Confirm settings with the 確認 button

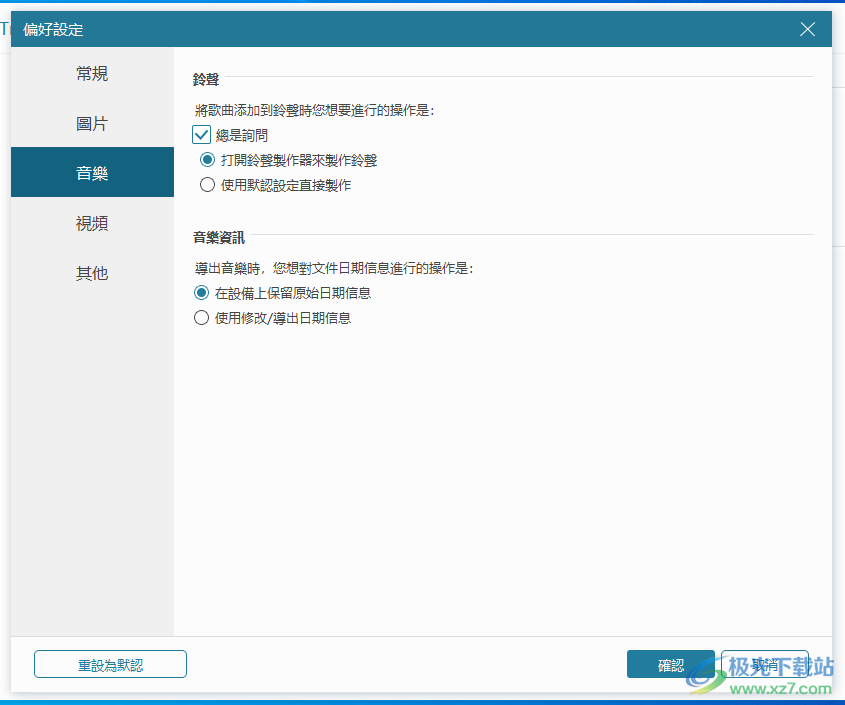[x=670, y=663]
